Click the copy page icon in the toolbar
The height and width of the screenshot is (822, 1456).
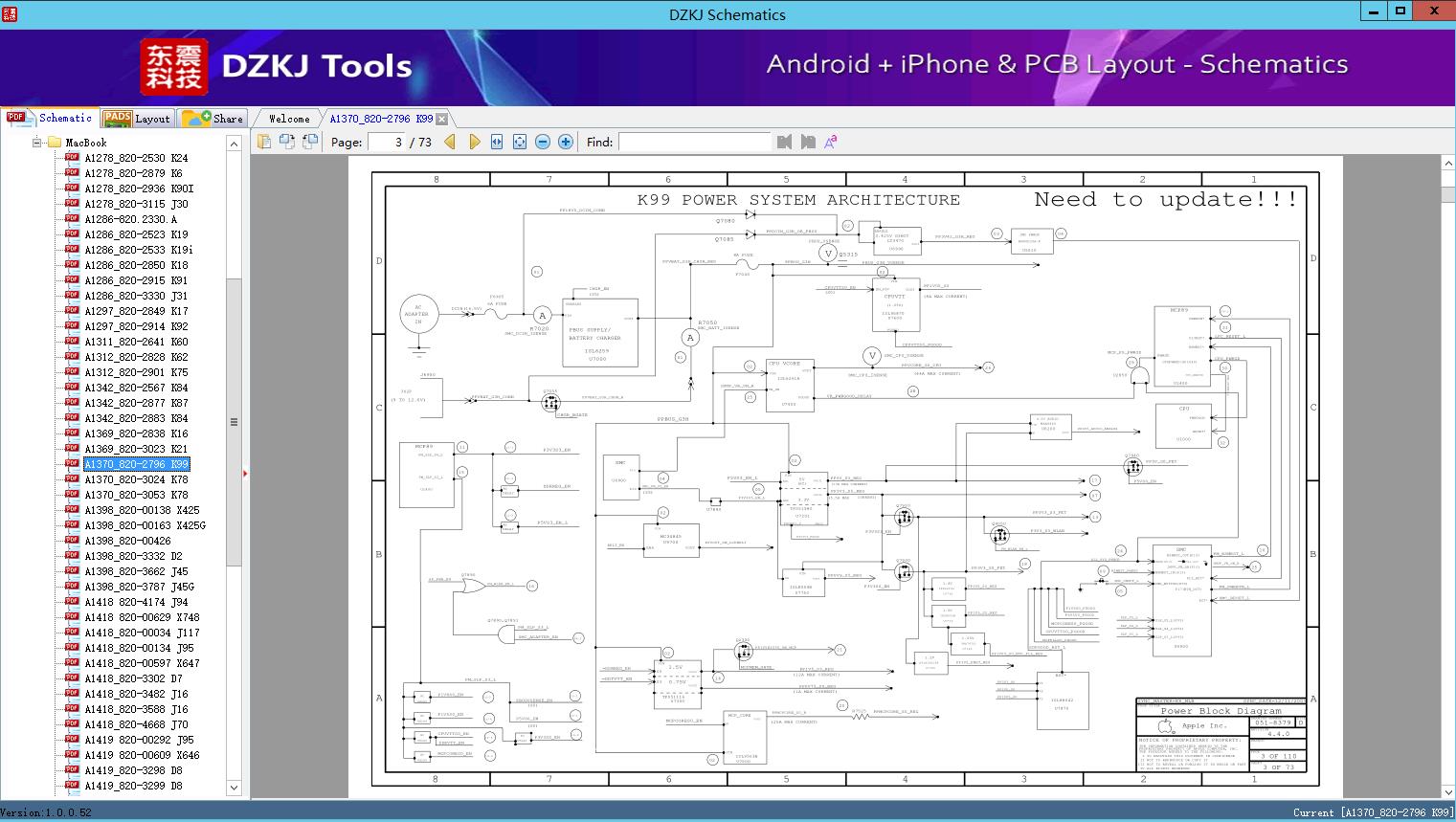pyautogui.click(x=263, y=142)
